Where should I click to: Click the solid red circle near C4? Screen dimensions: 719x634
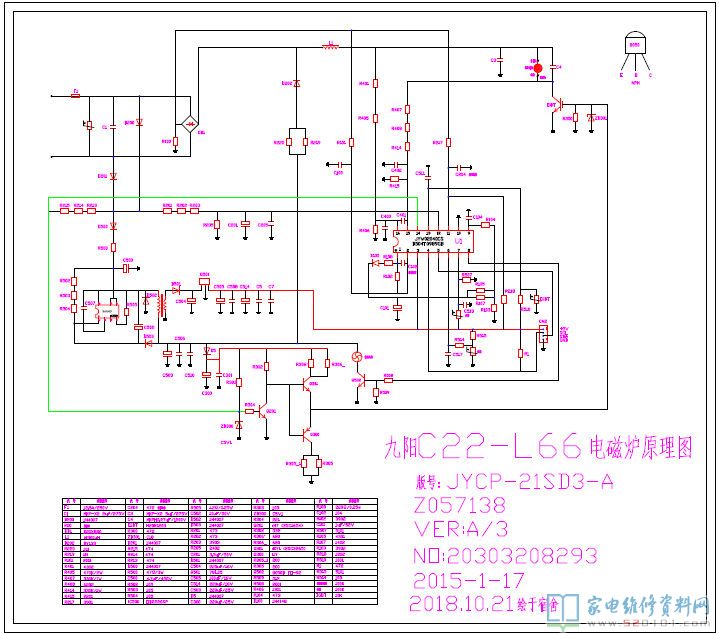click(538, 68)
